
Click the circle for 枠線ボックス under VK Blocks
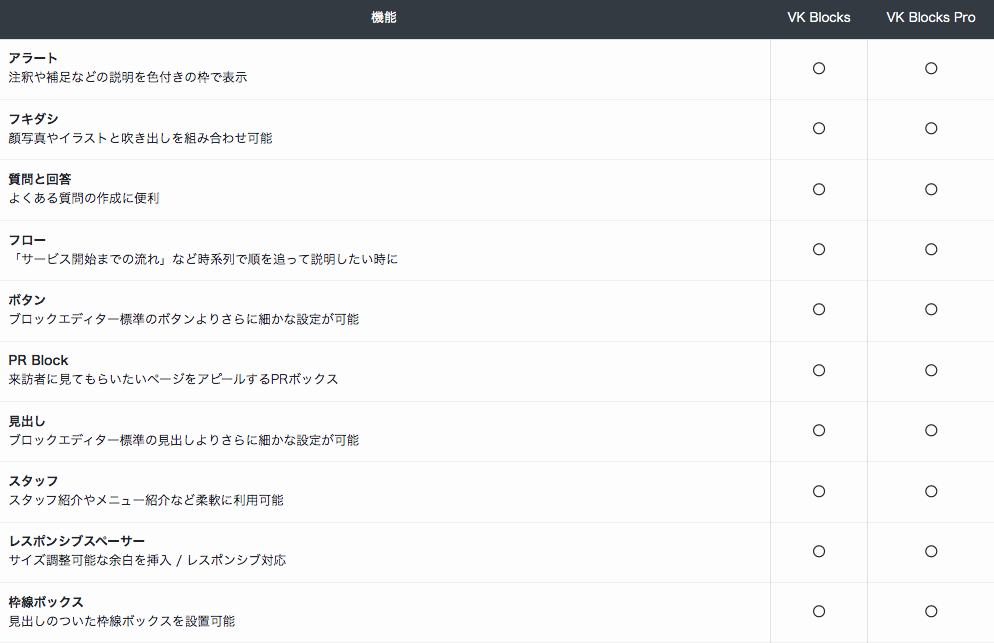pyautogui.click(x=819, y=611)
